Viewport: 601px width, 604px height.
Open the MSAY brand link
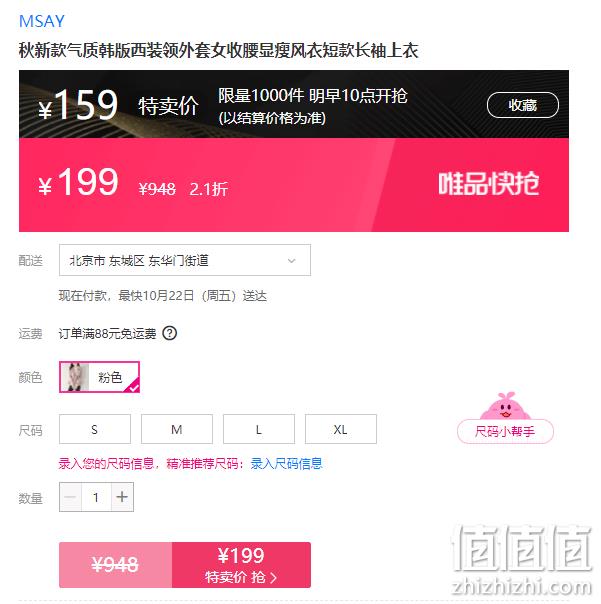(x=42, y=21)
